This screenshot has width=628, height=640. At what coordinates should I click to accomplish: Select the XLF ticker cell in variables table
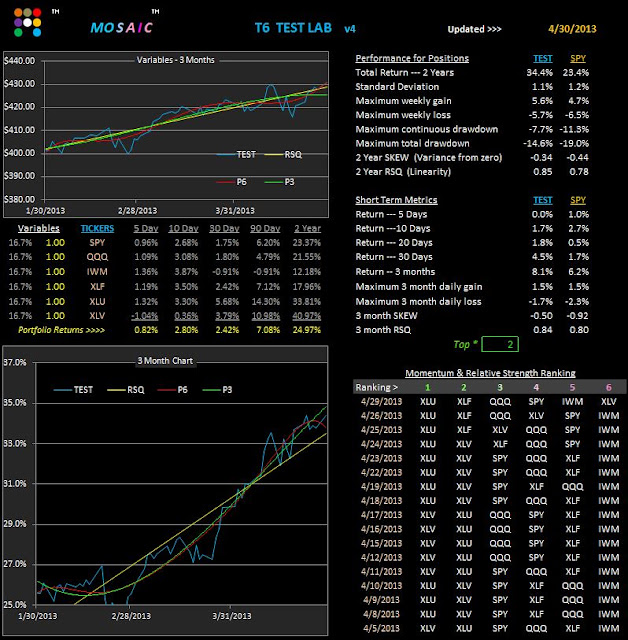97,287
